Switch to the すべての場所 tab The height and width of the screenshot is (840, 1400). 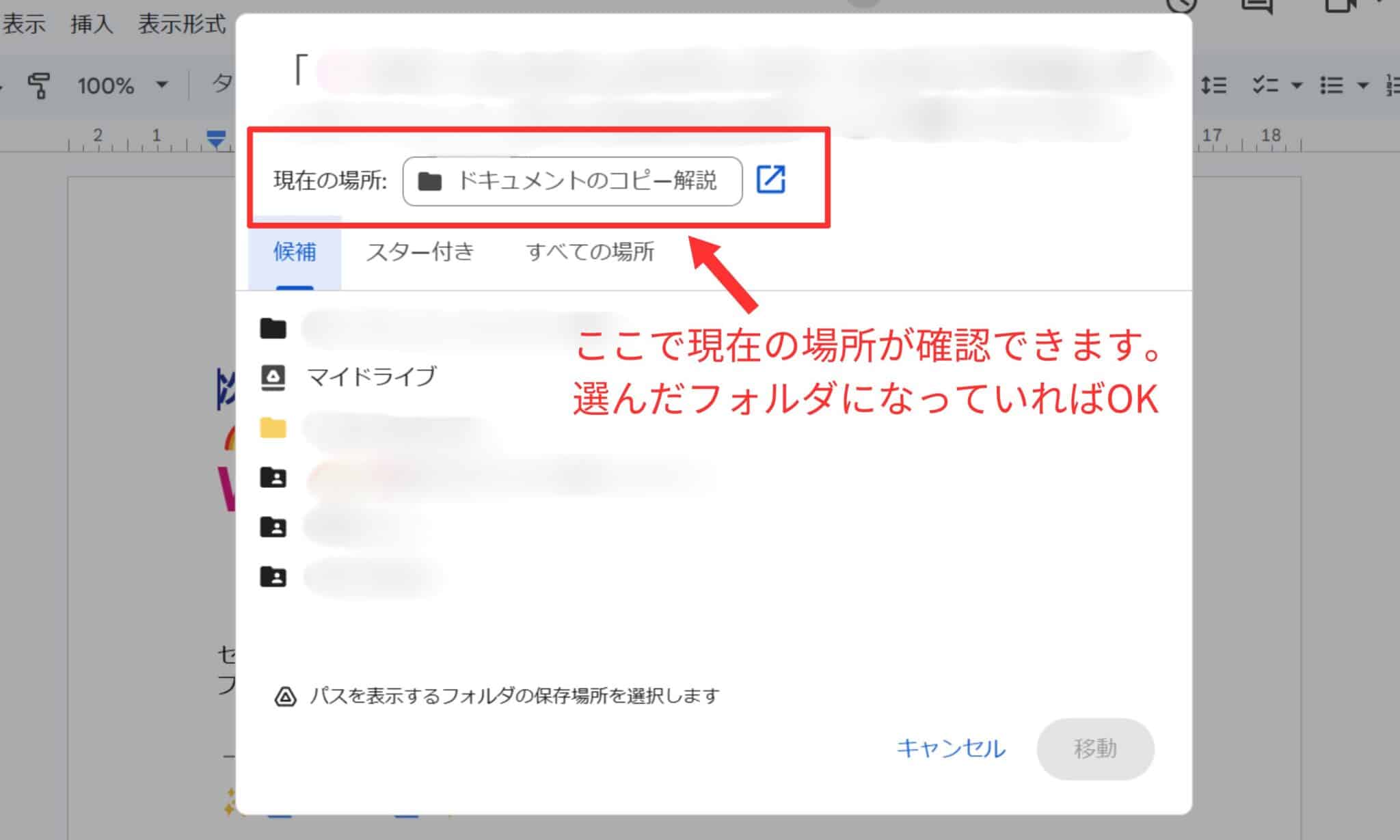590,252
